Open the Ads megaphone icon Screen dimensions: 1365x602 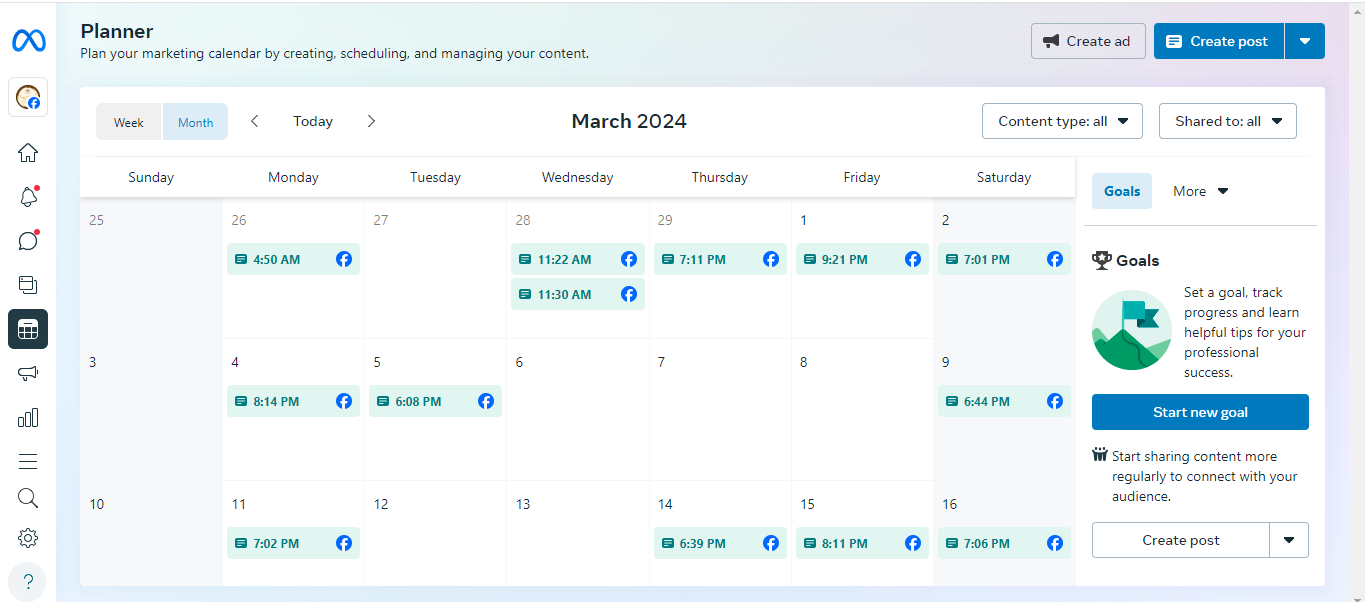point(28,373)
